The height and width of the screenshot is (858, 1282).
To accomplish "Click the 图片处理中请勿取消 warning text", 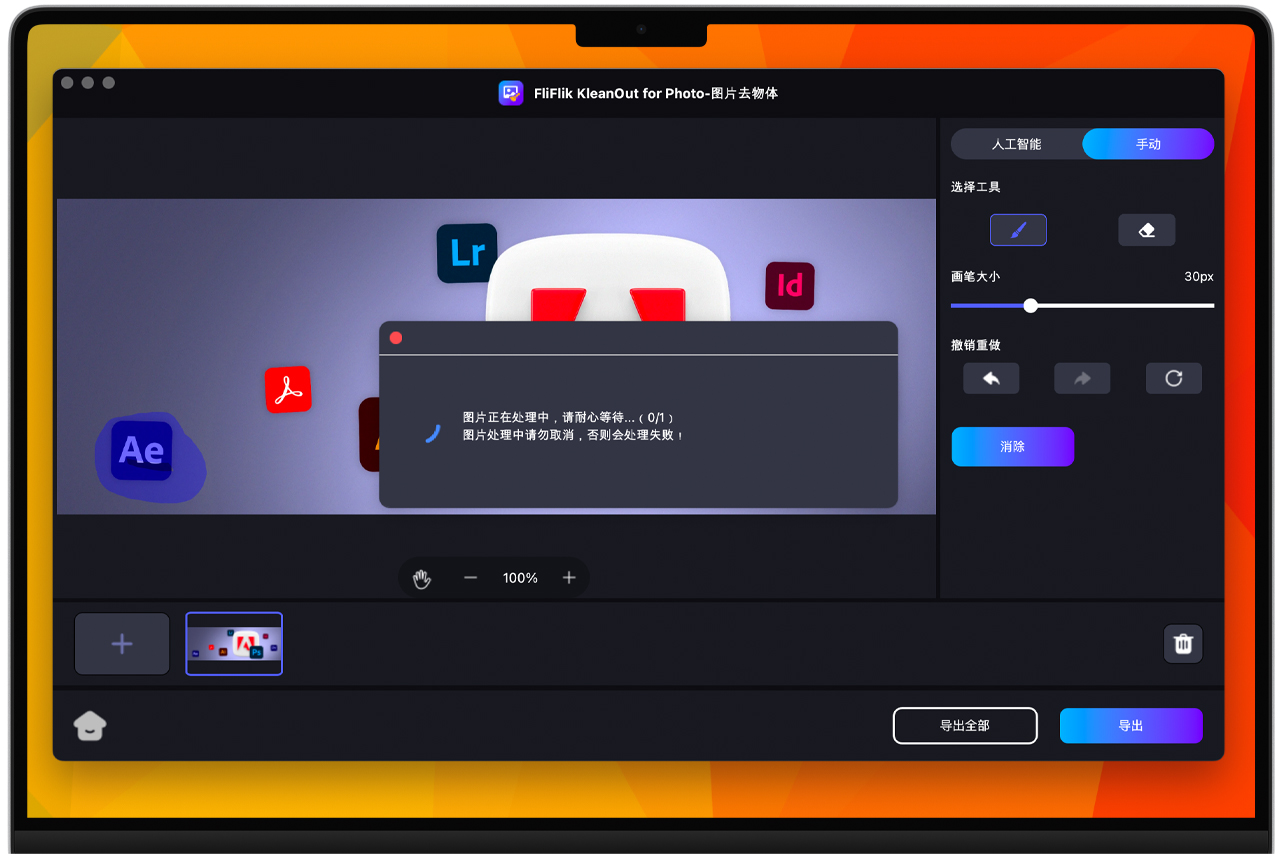I will coord(574,435).
